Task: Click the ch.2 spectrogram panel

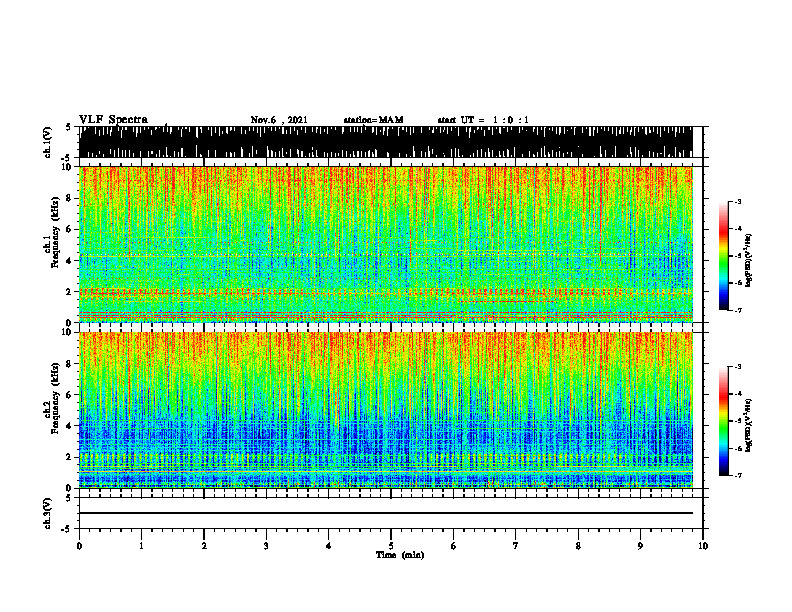Action: (385, 410)
